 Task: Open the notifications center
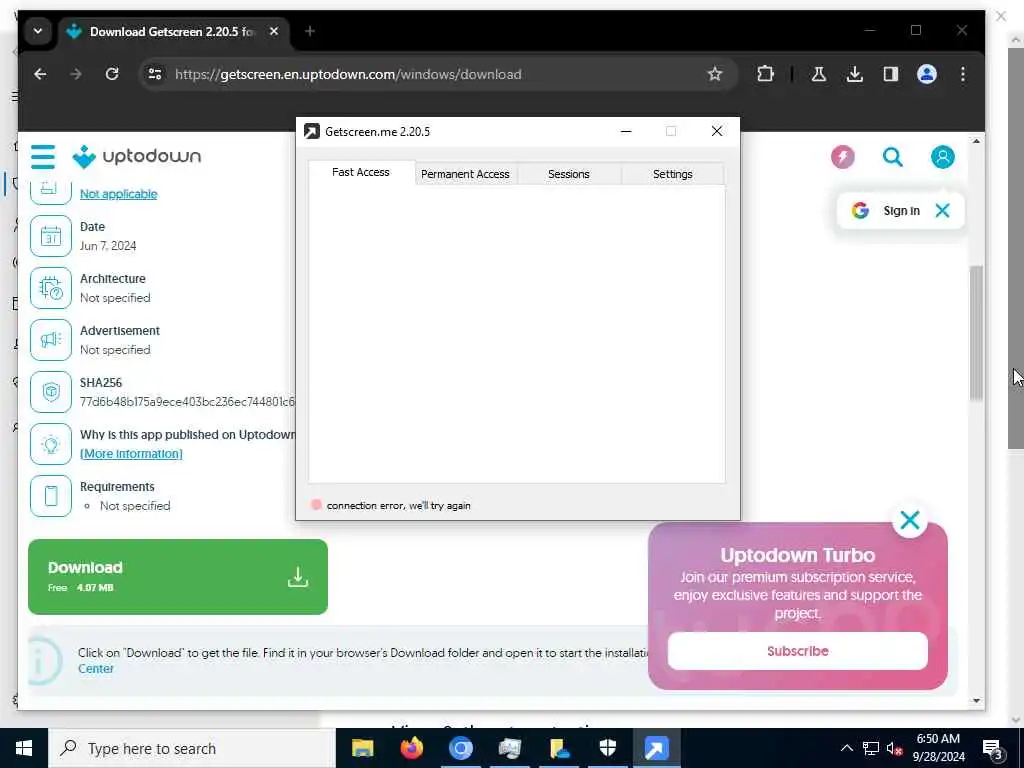point(993,748)
